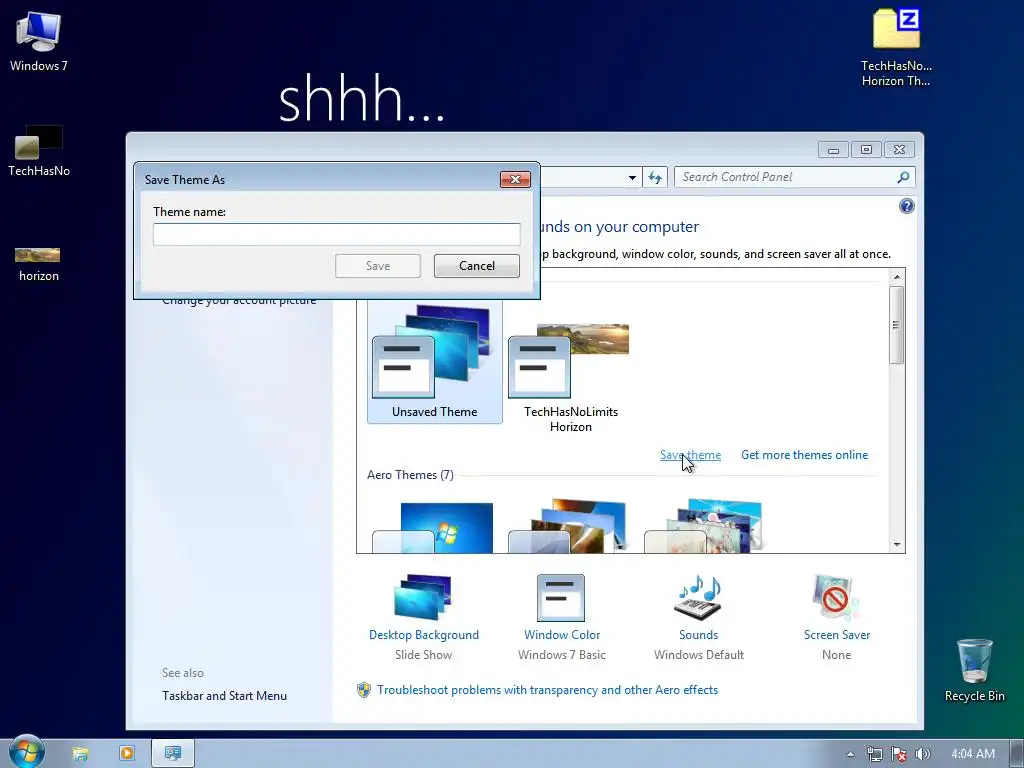Open Desktop Background settings icon

[x=423, y=597]
